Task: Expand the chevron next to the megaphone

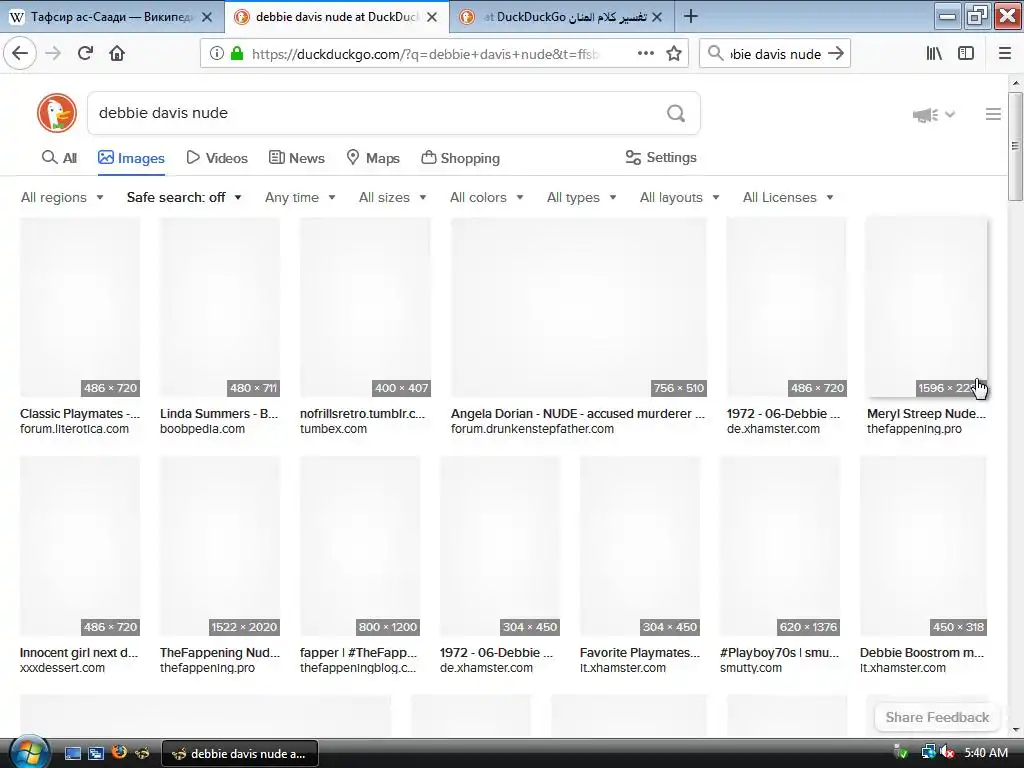Action: click(x=950, y=114)
